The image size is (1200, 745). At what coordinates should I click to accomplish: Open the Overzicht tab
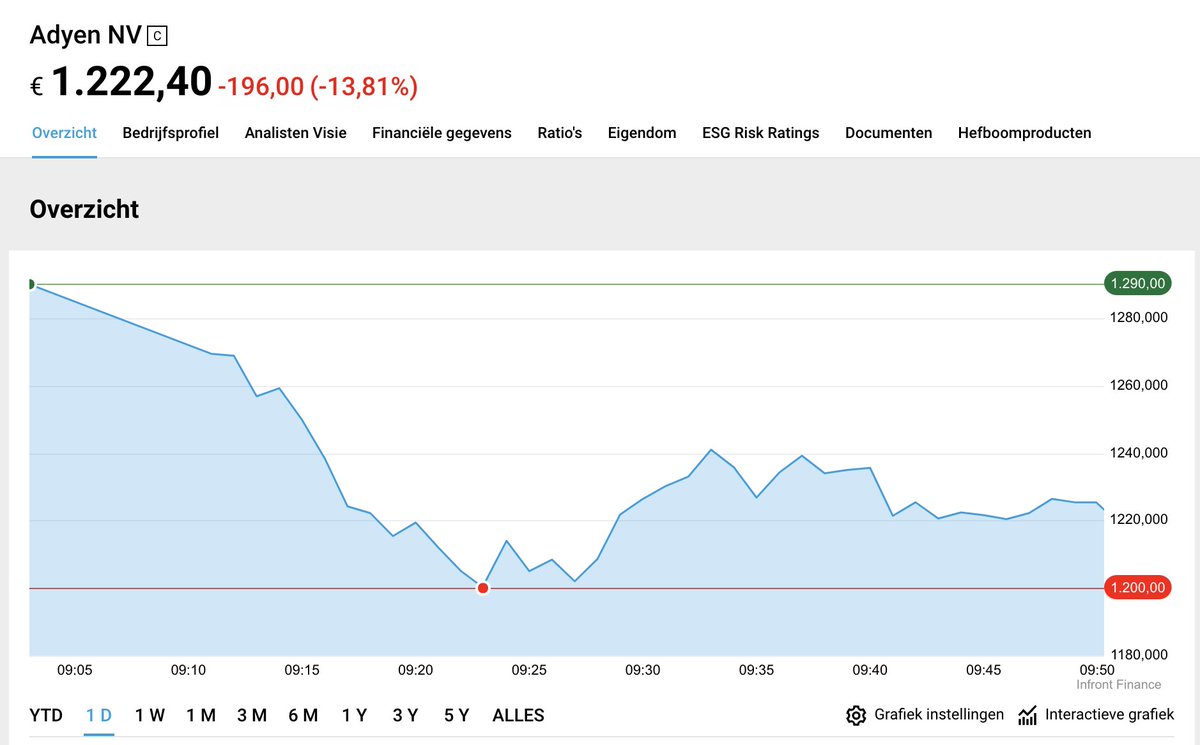pos(64,132)
